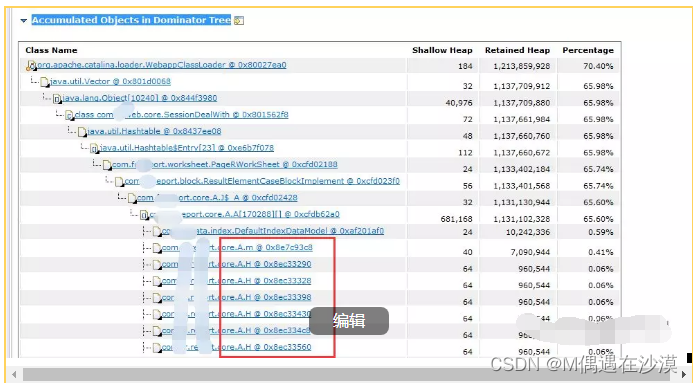Open the java.util.Hashtable @ 0x8437ee08 link
Screen dimensions: 693x383
(x=154, y=131)
